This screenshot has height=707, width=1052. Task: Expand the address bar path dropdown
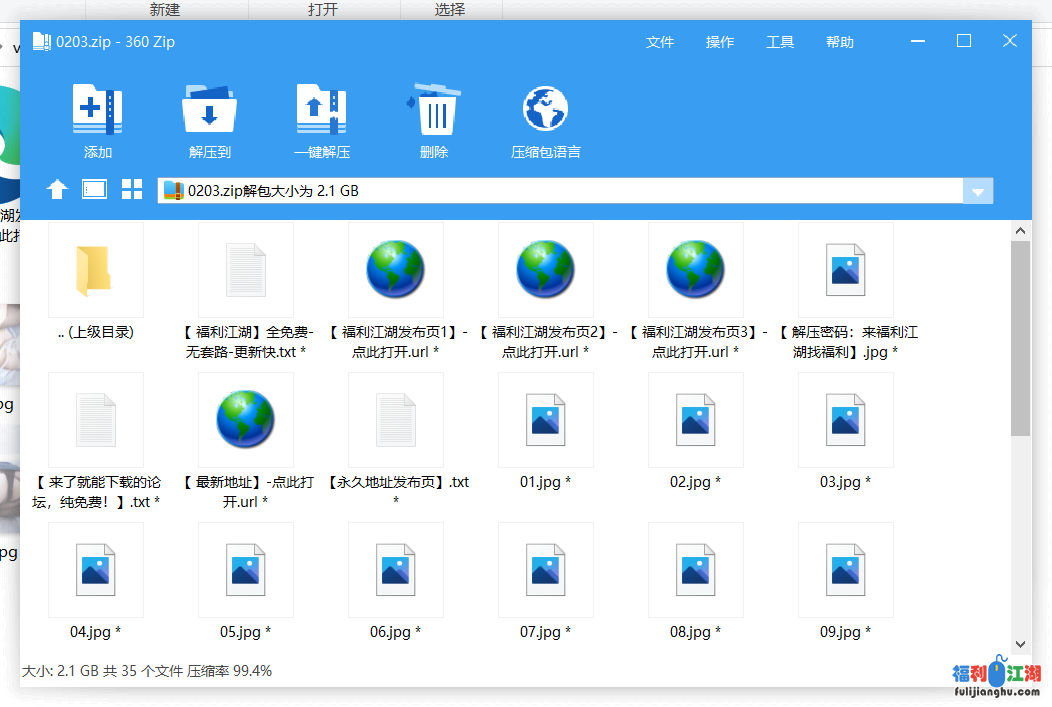978,191
